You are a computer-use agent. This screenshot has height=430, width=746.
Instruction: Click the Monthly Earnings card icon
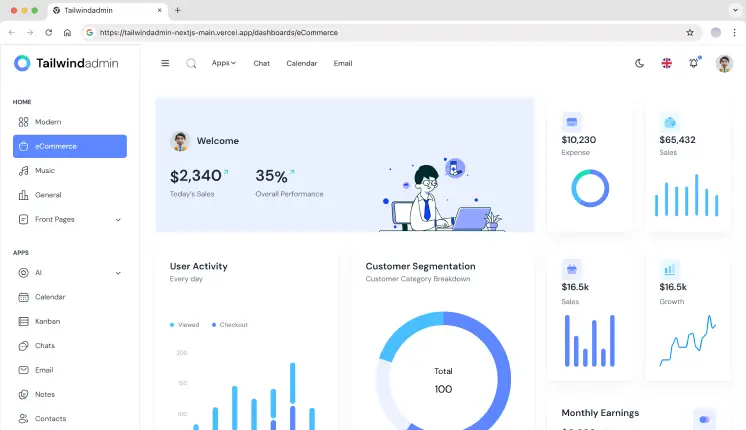click(705, 419)
